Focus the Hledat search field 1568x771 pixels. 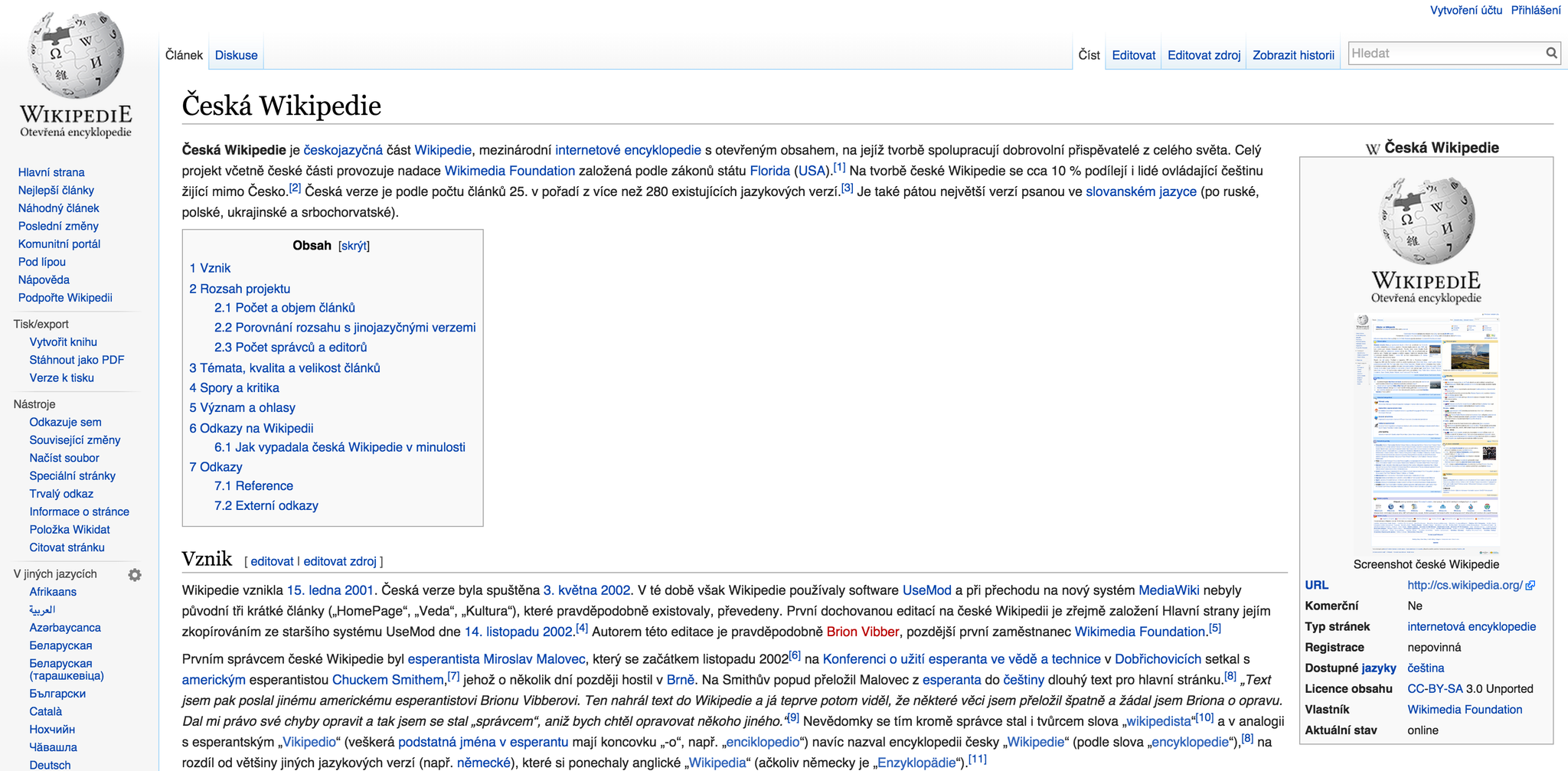coord(1445,53)
